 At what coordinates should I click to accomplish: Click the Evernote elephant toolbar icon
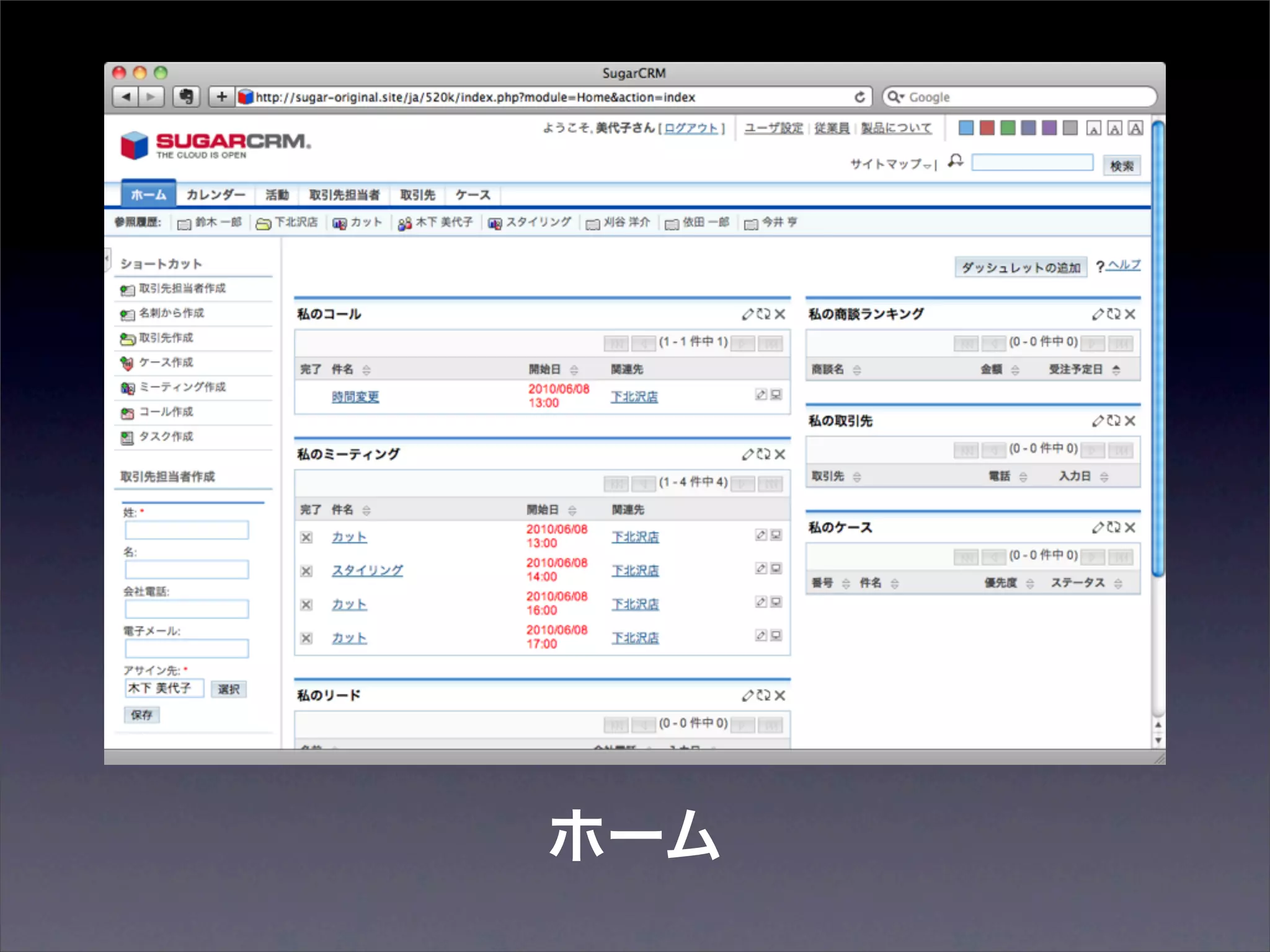coord(186,97)
